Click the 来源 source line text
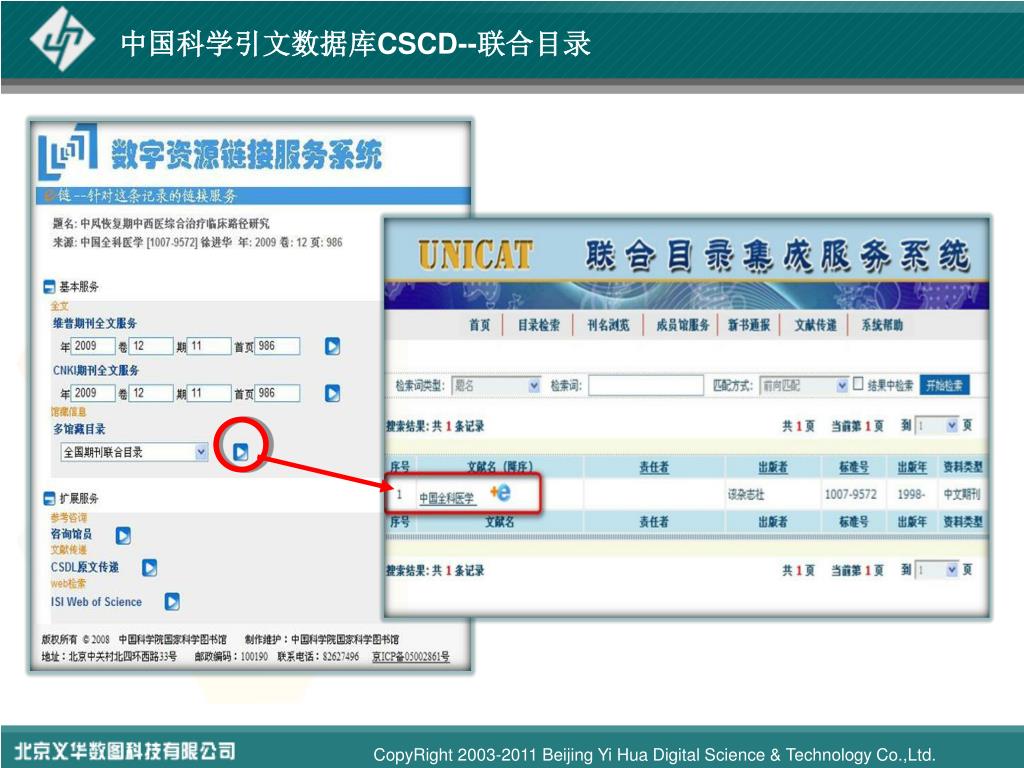 (x=197, y=242)
